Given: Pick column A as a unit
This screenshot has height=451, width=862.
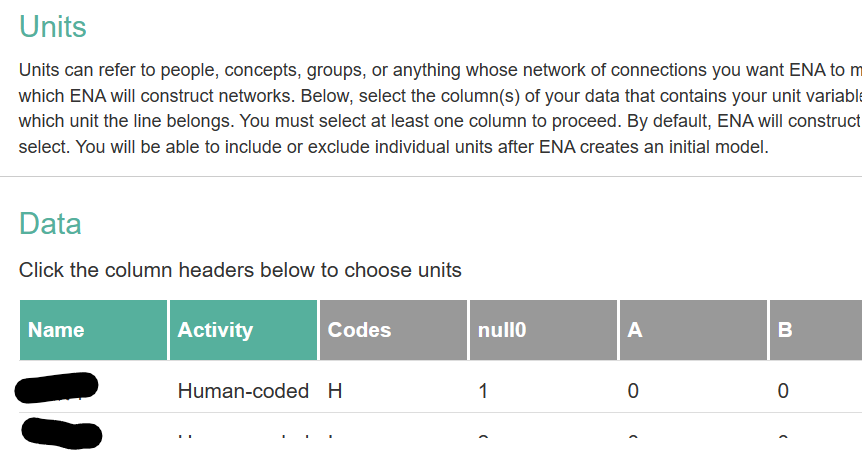Looking at the screenshot, I should [x=693, y=330].
